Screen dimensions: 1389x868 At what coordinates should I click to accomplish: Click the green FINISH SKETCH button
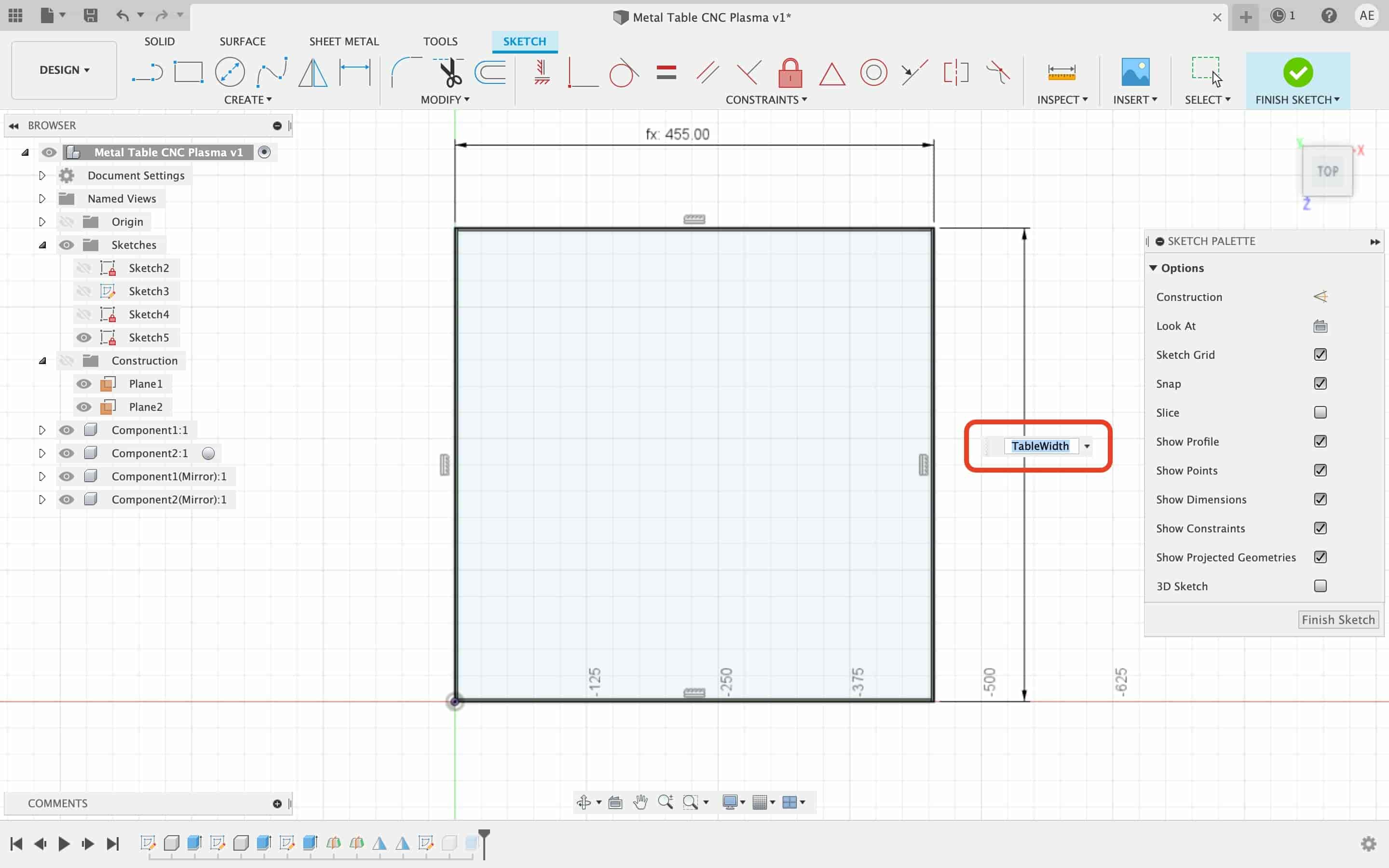coord(1297,81)
